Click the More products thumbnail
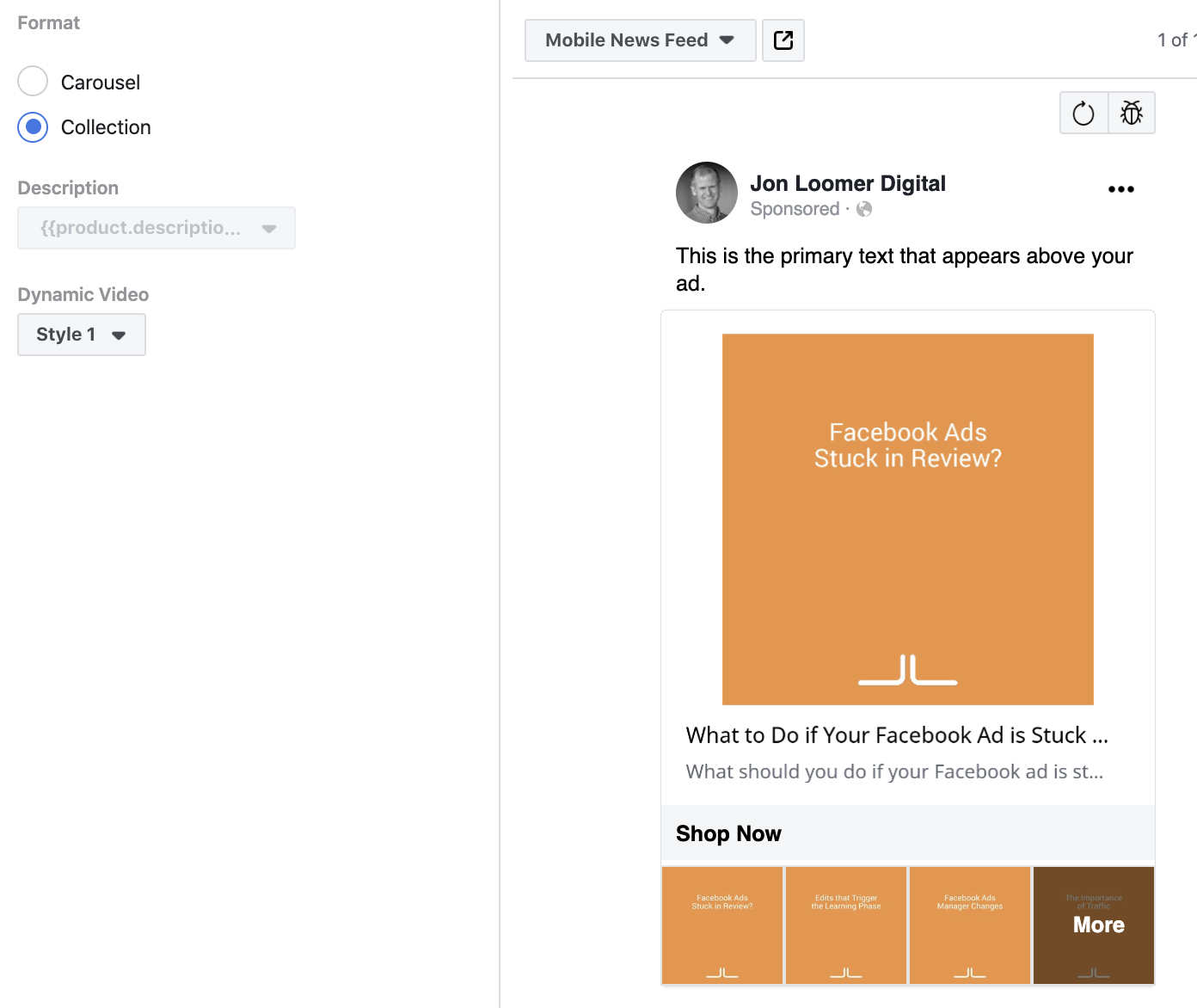1197x1008 pixels. tap(1094, 925)
